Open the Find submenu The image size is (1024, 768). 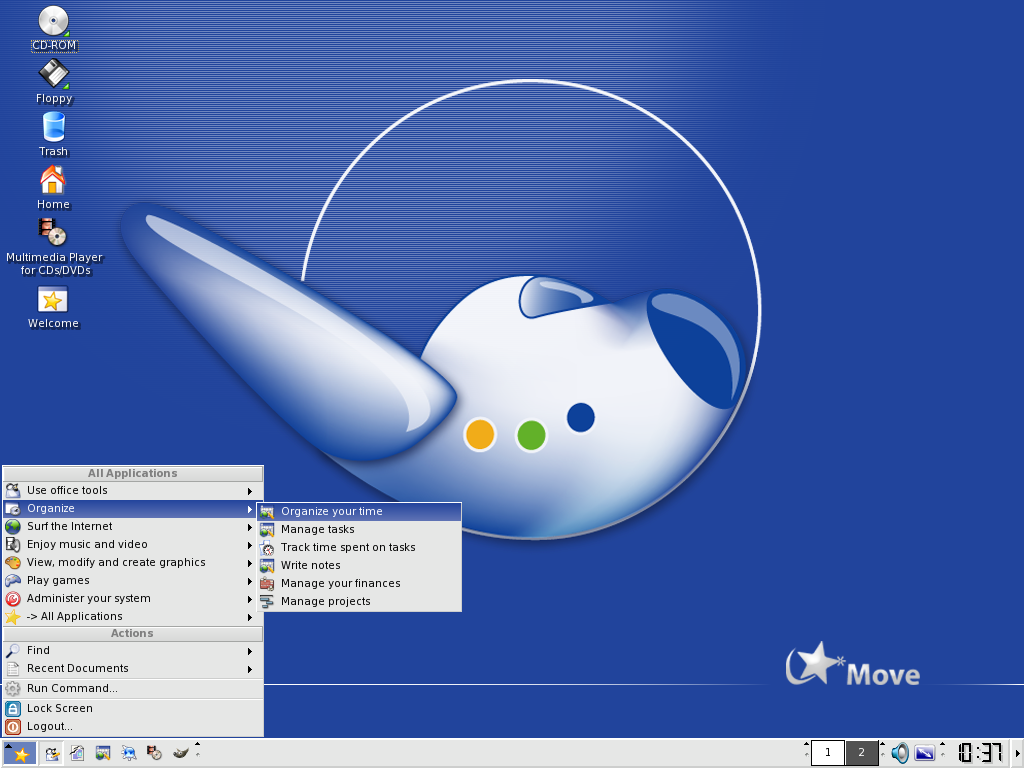133,650
